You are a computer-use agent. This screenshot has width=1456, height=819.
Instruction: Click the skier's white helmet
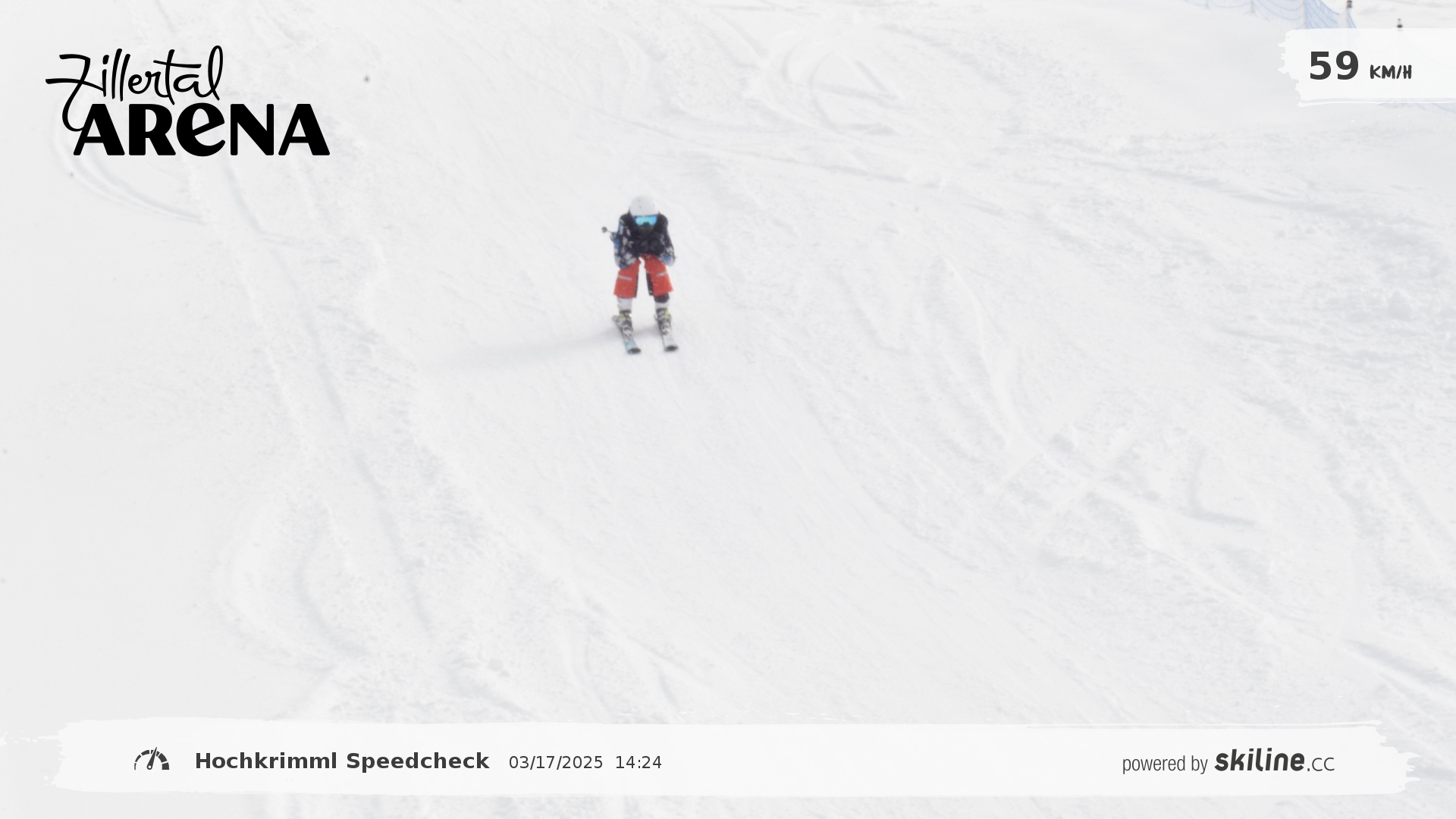tap(642, 206)
